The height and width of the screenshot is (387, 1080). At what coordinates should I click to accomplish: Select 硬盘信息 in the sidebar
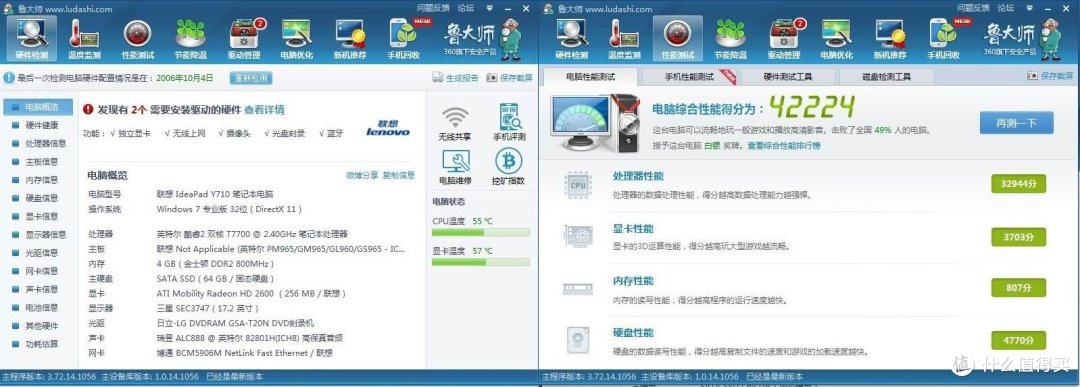pyautogui.click(x=39, y=198)
